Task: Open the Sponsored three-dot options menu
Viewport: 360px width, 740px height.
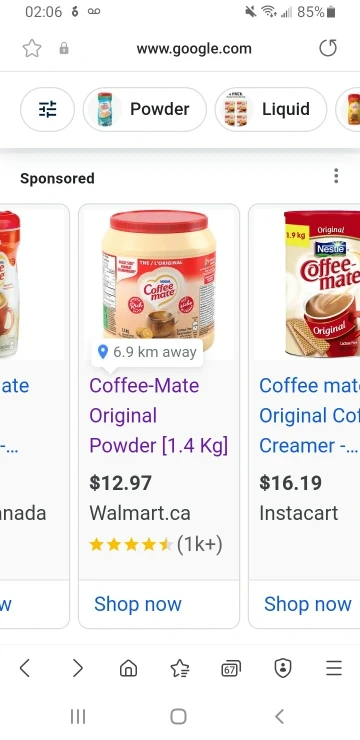Action: tap(336, 176)
